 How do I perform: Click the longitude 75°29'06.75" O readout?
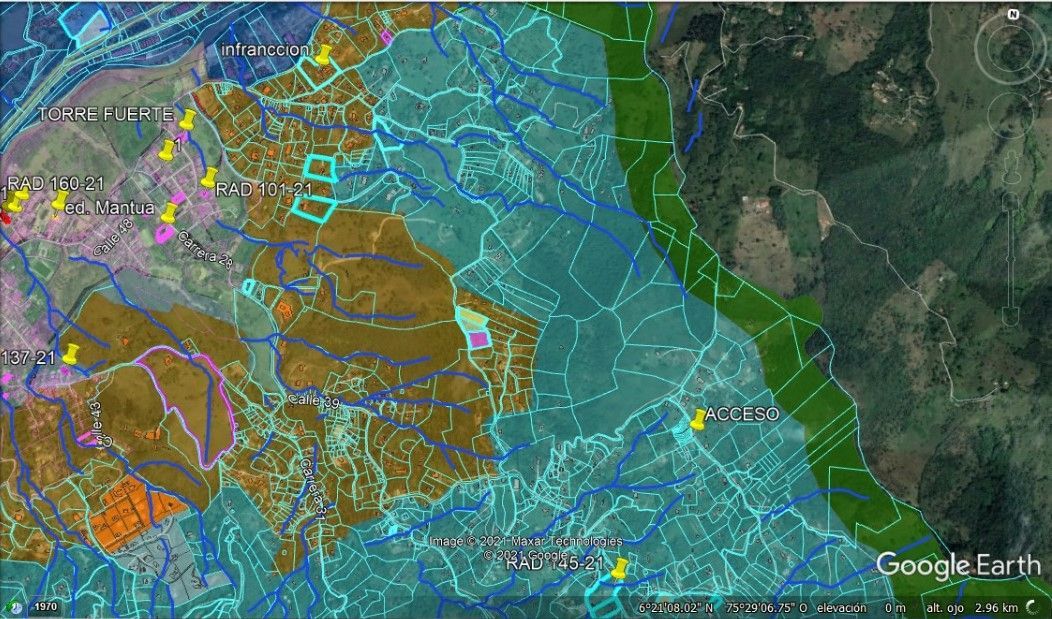pos(764,608)
